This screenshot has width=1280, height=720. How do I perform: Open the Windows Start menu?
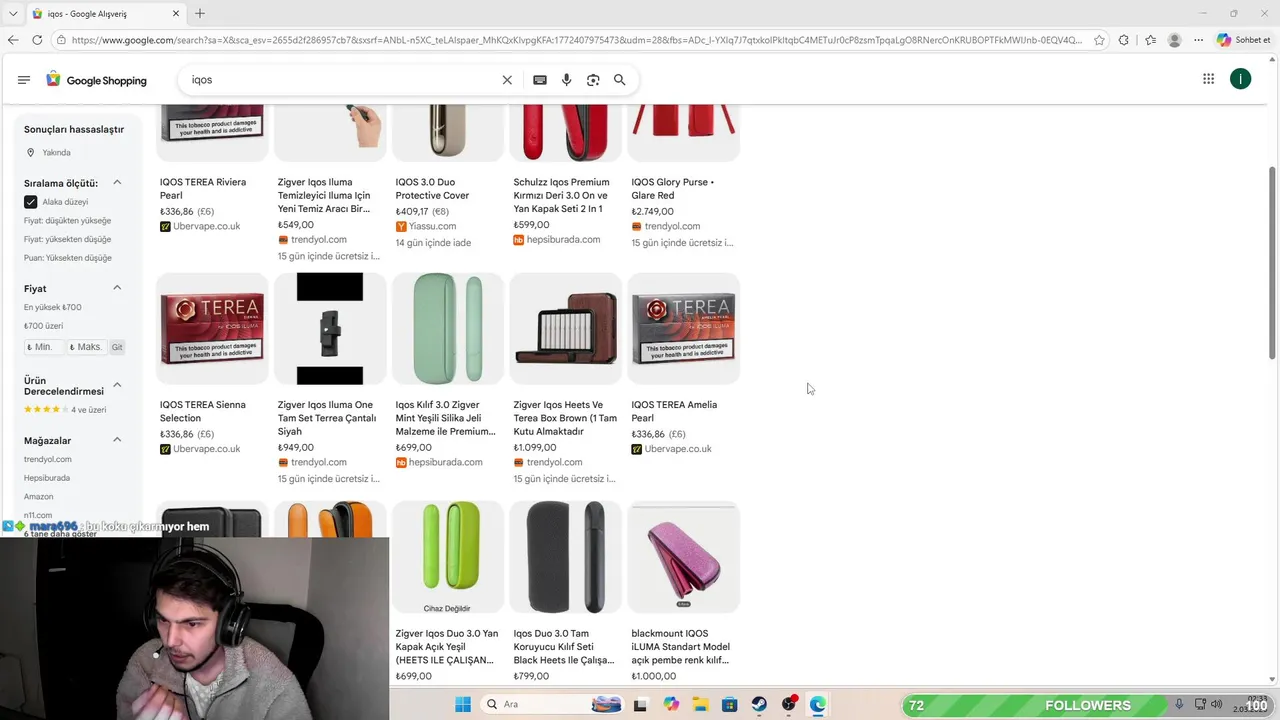(463, 704)
